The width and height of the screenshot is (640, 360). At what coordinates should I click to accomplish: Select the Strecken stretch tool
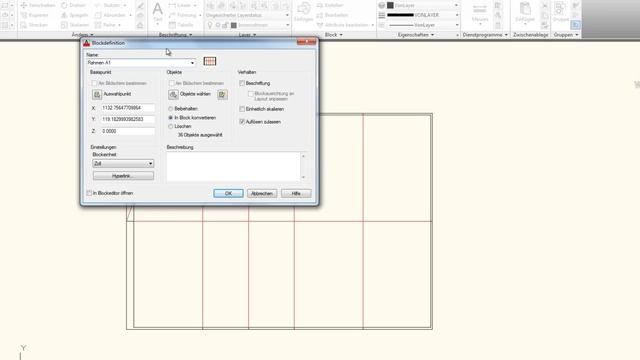pos(35,25)
